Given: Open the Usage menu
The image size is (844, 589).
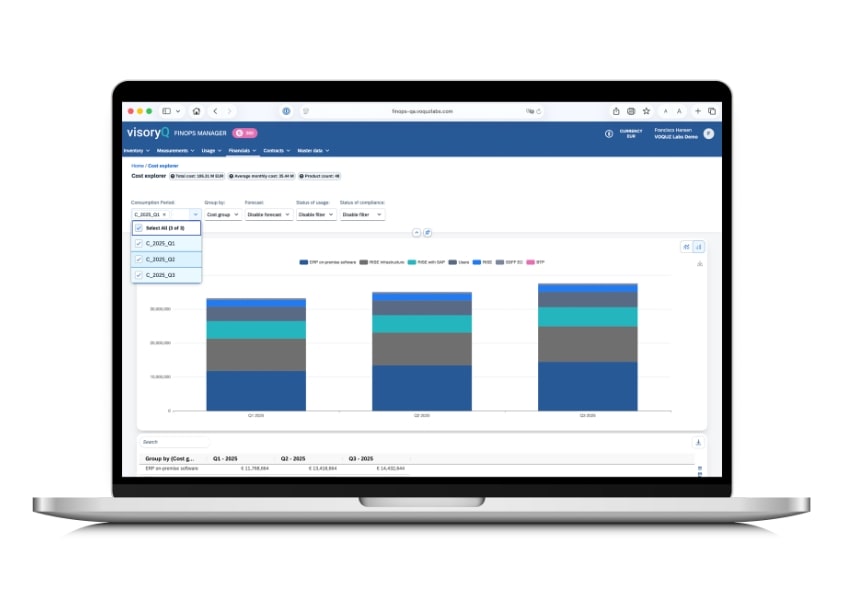Looking at the screenshot, I should [x=212, y=151].
